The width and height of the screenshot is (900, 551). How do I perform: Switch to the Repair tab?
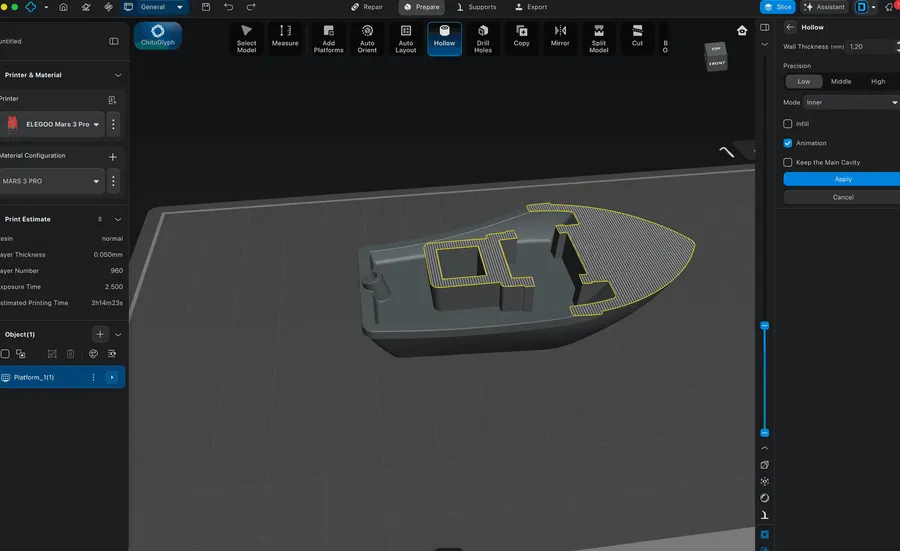(367, 7)
